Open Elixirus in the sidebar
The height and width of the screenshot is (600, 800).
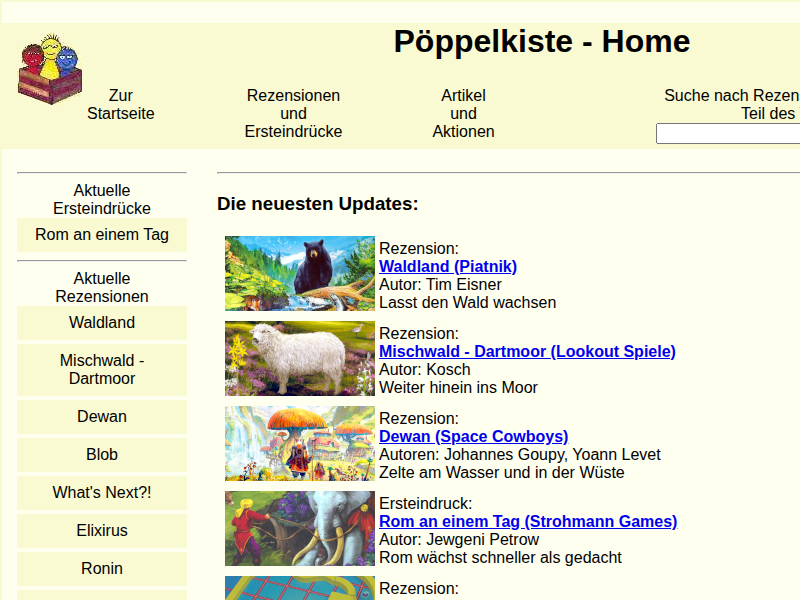[102, 531]
